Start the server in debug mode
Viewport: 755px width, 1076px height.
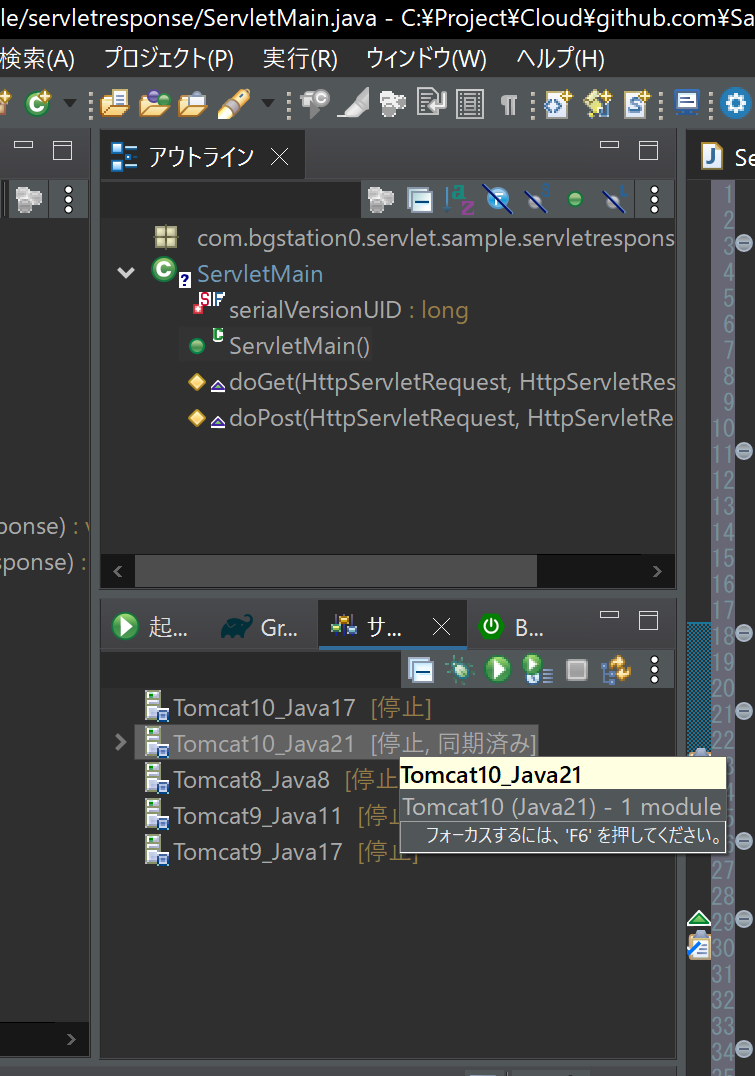(459, 670)
